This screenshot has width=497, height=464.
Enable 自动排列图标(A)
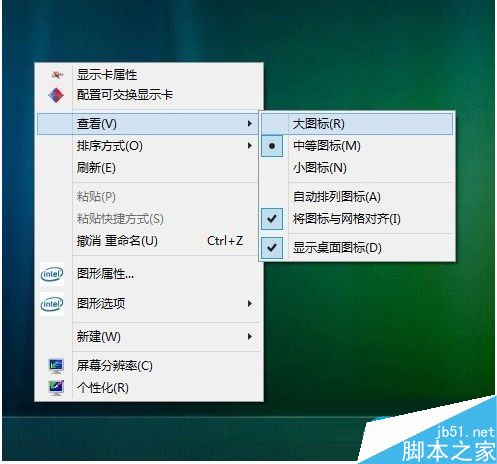tap(357, 197)
